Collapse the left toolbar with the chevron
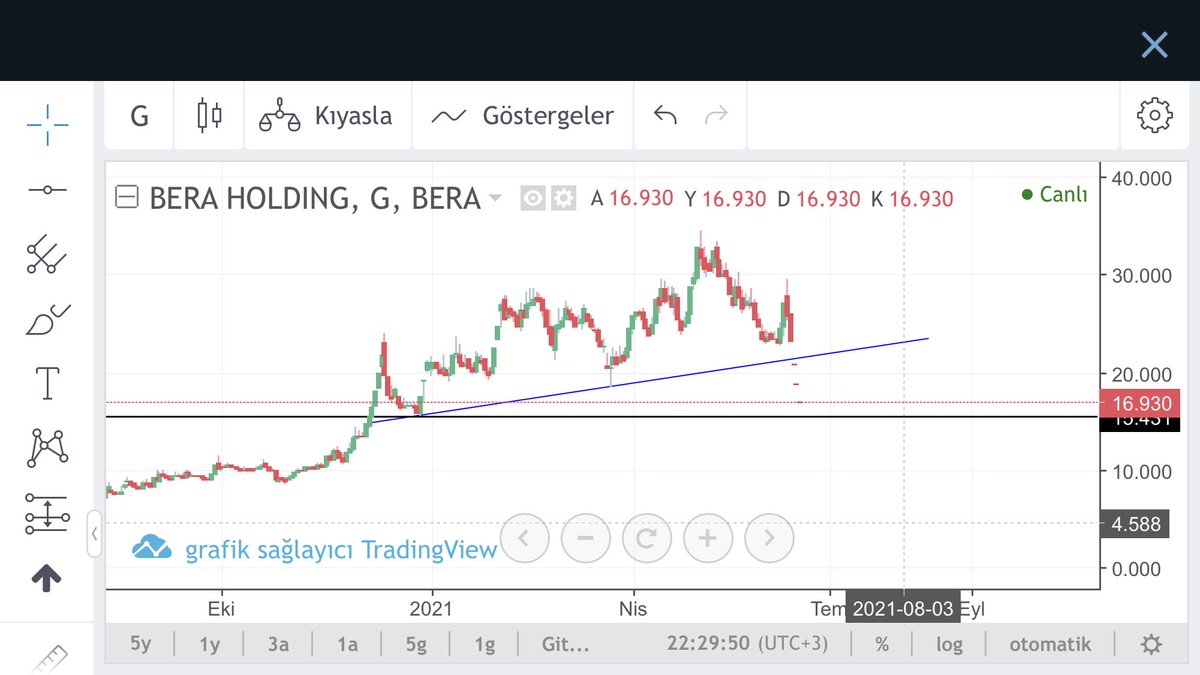Image resolution: width=1200 pixels, height=675 pixels. tap(95, 535)
